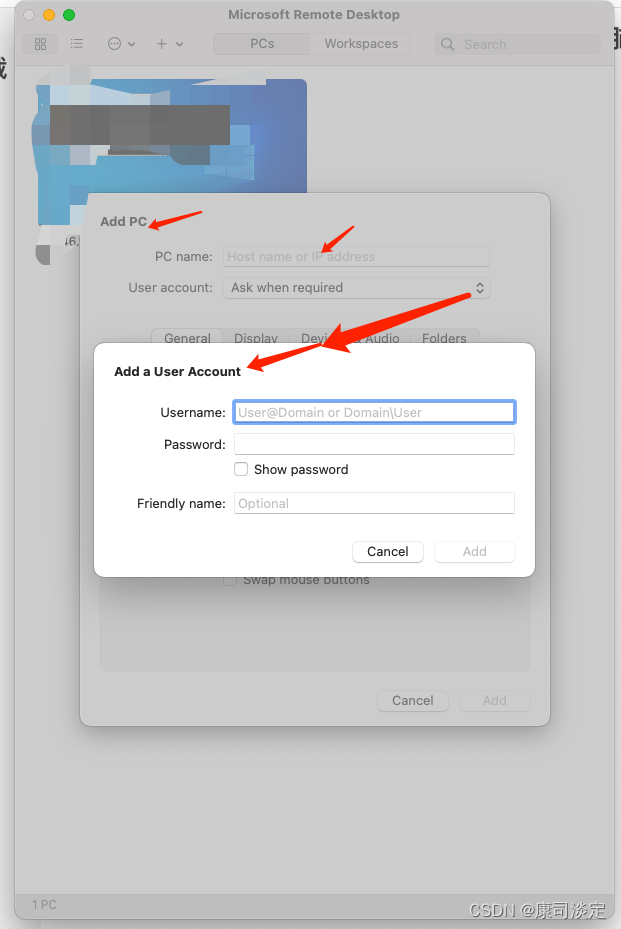
Task: Click the Friendly name optional field
Action: point(374,503)
